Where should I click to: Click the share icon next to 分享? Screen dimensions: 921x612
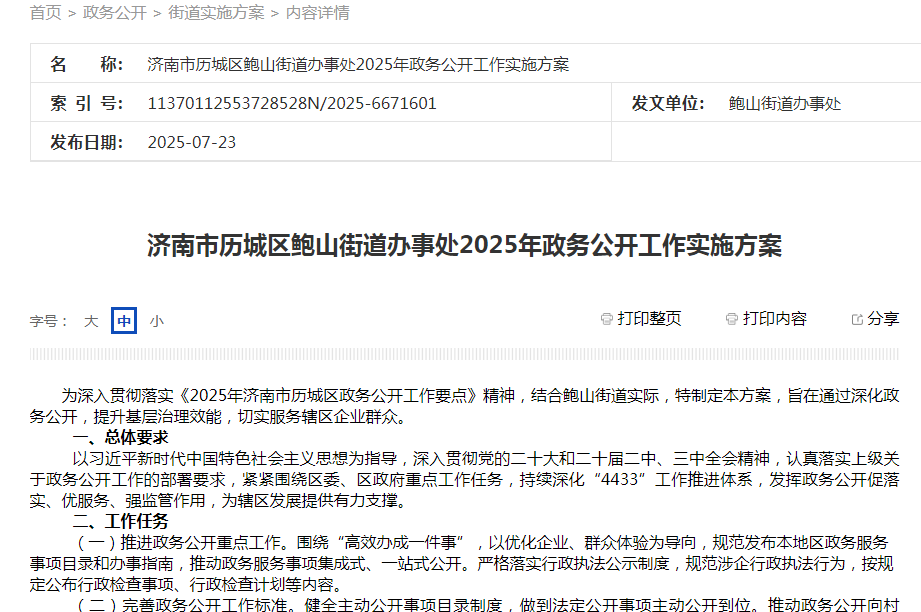(x=857, y=320)
